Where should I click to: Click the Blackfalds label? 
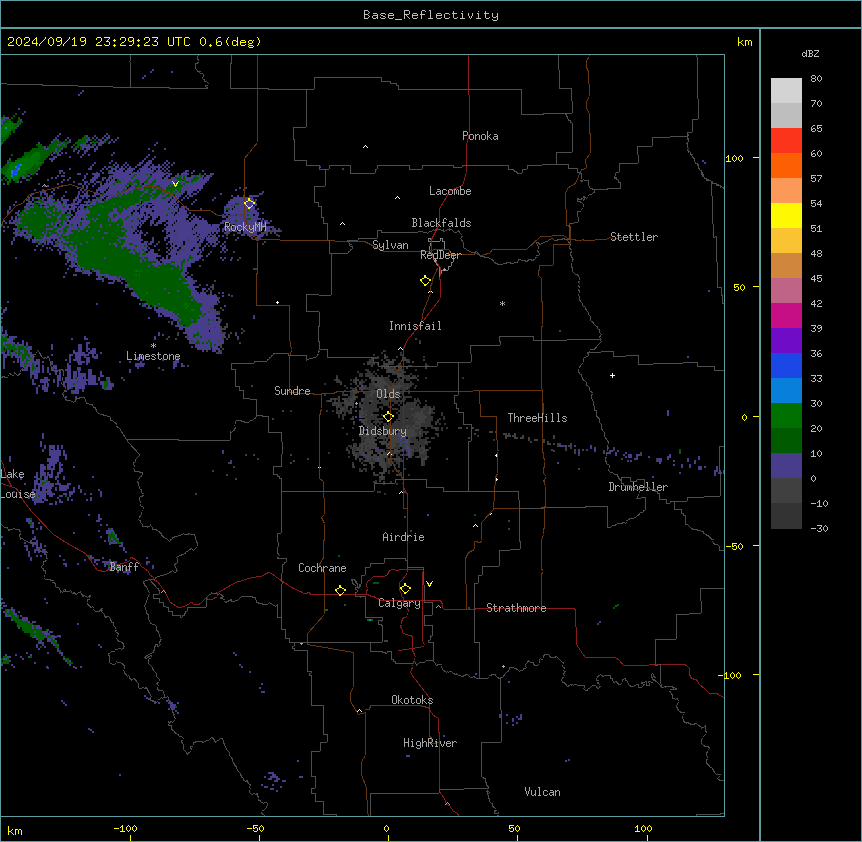coord(441,223)
